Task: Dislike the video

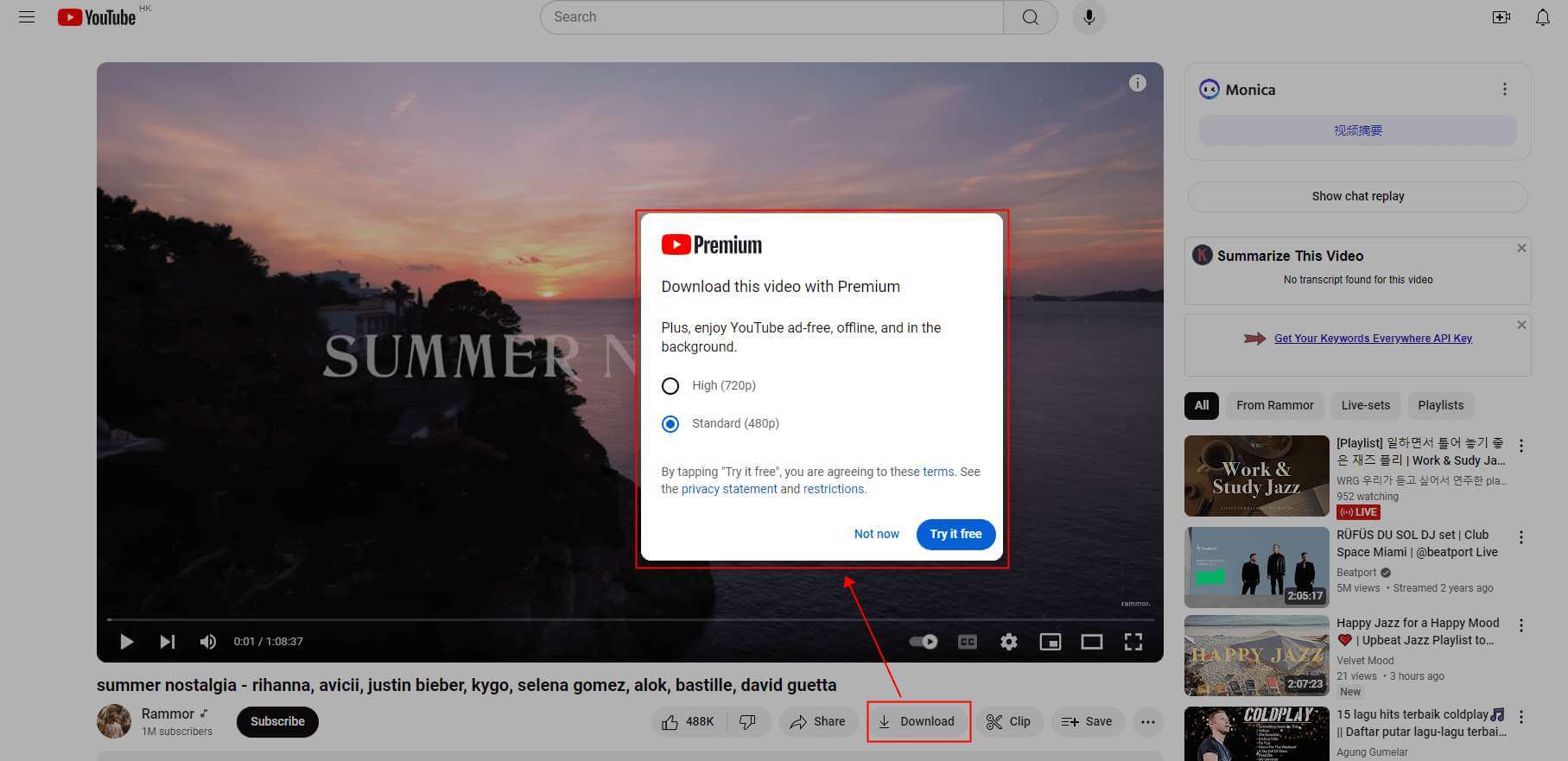Action: [748, 722]
